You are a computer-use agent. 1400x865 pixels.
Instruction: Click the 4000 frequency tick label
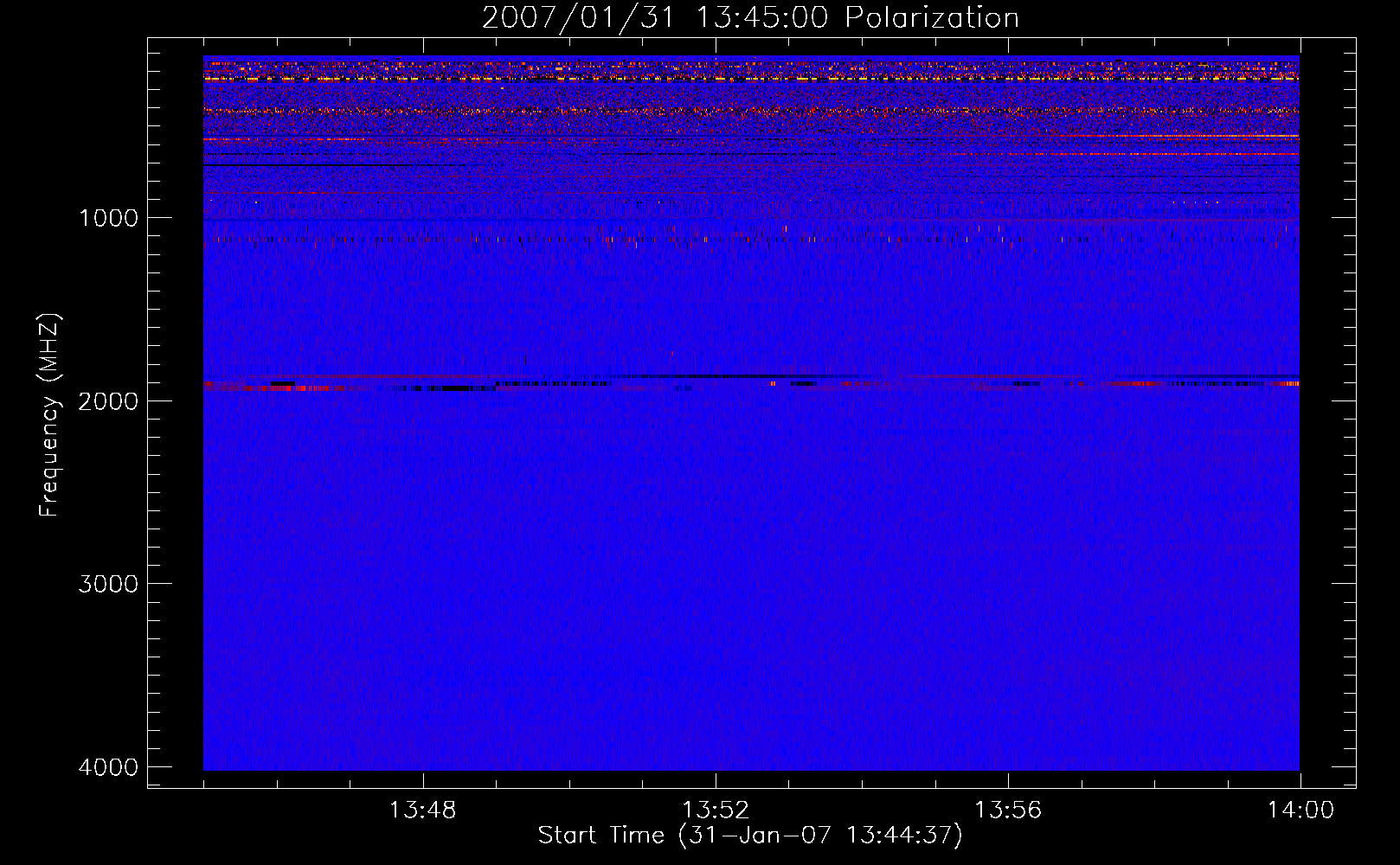(x=108, y=767)
